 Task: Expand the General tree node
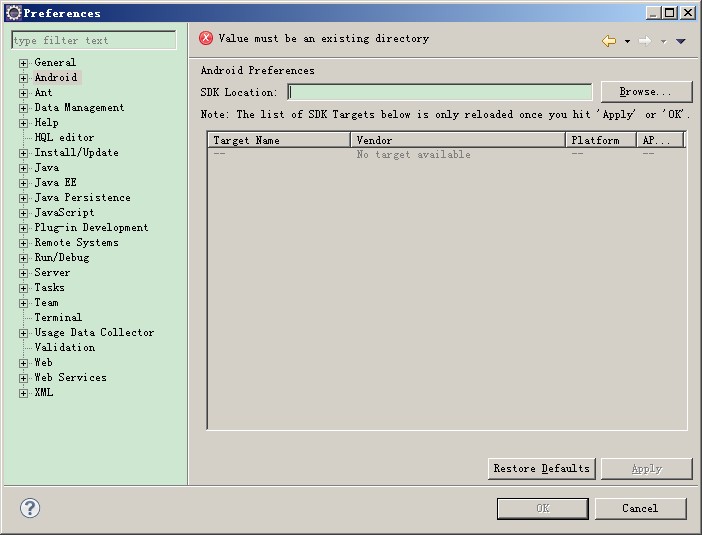click(x=23, y=63)
